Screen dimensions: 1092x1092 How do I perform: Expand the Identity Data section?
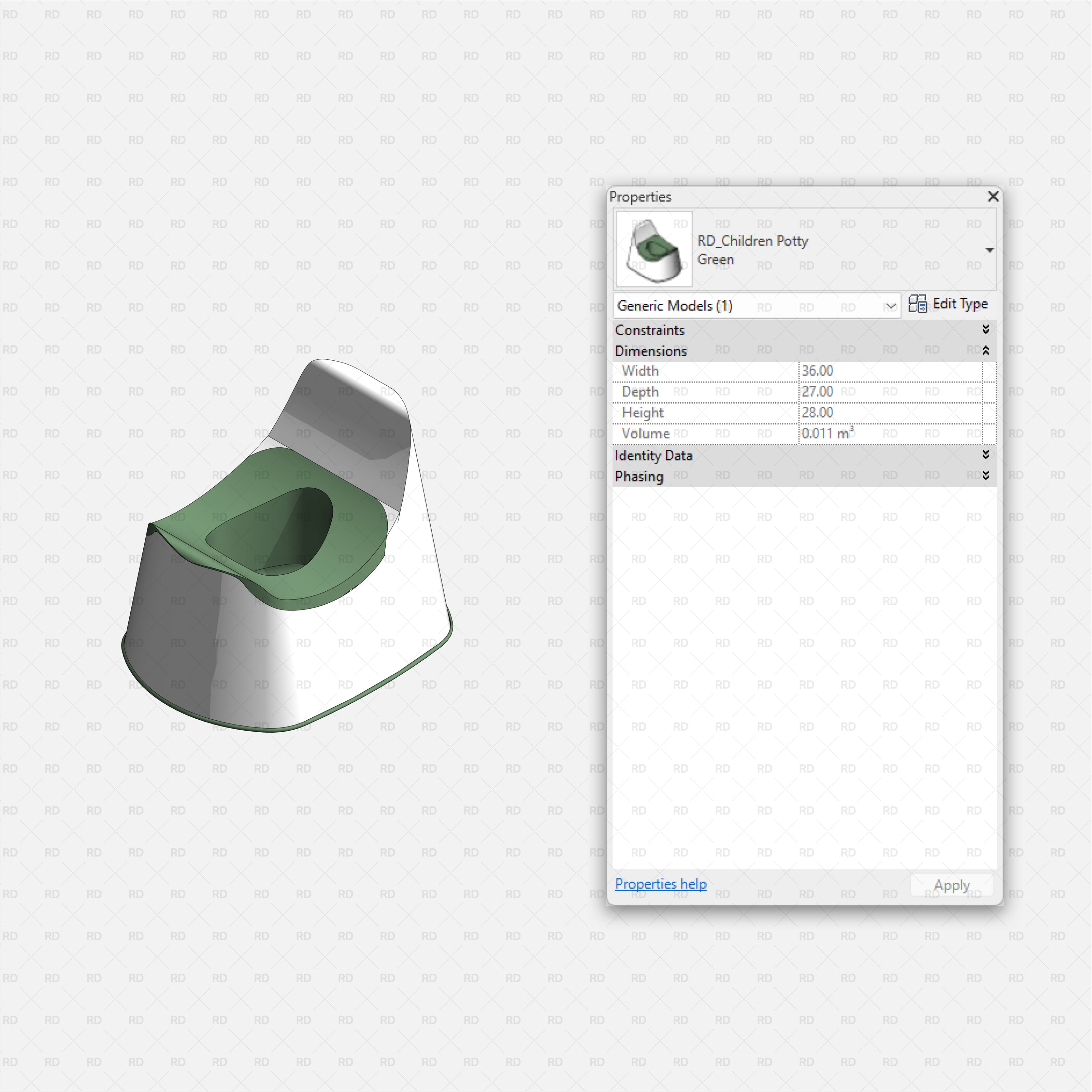985,455
